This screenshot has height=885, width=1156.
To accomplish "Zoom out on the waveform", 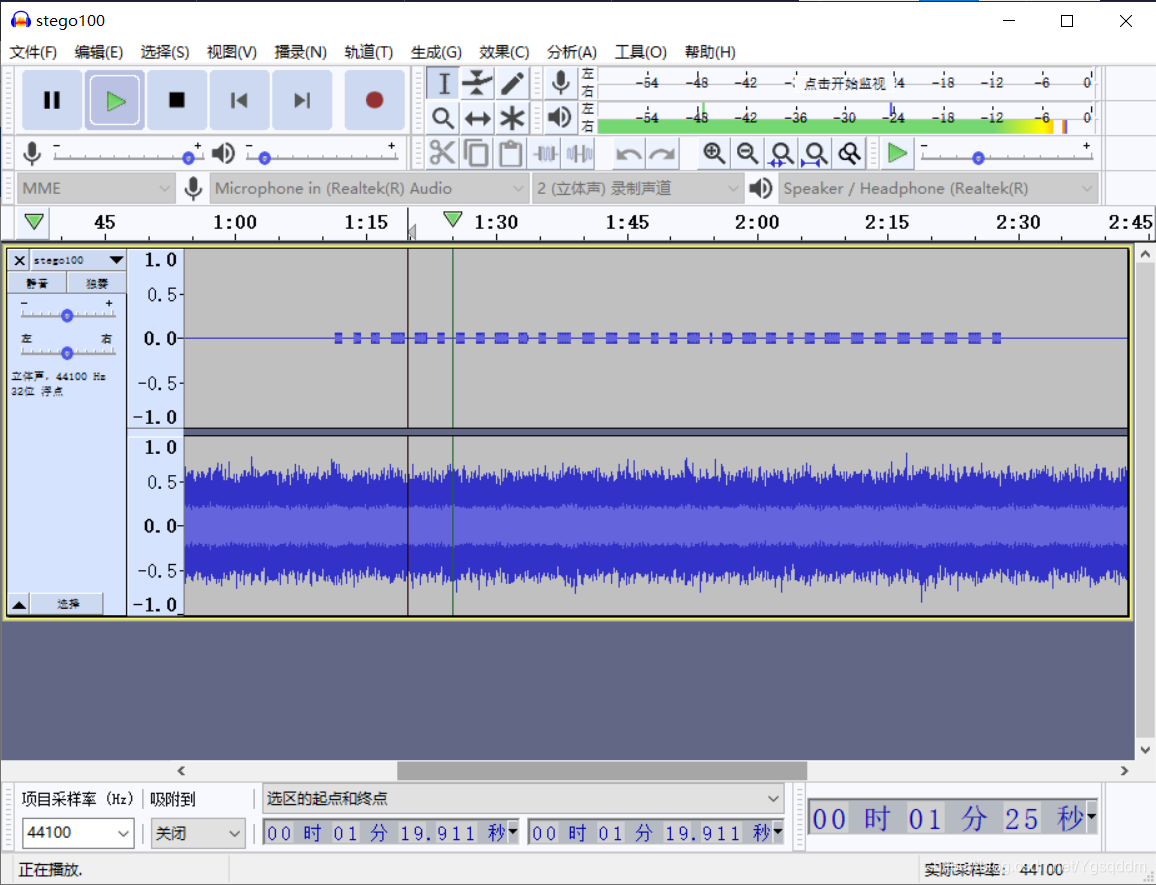I will coord(747,153).
